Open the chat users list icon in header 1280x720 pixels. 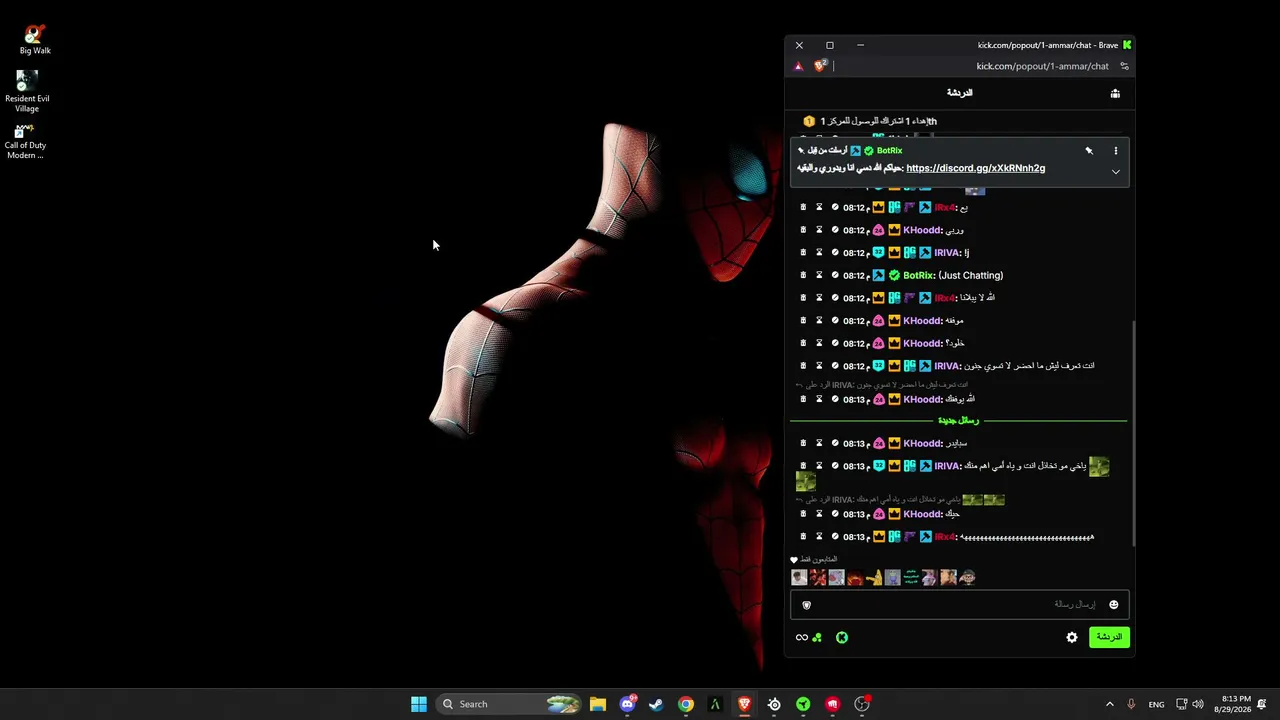(x=1115, y=93)
